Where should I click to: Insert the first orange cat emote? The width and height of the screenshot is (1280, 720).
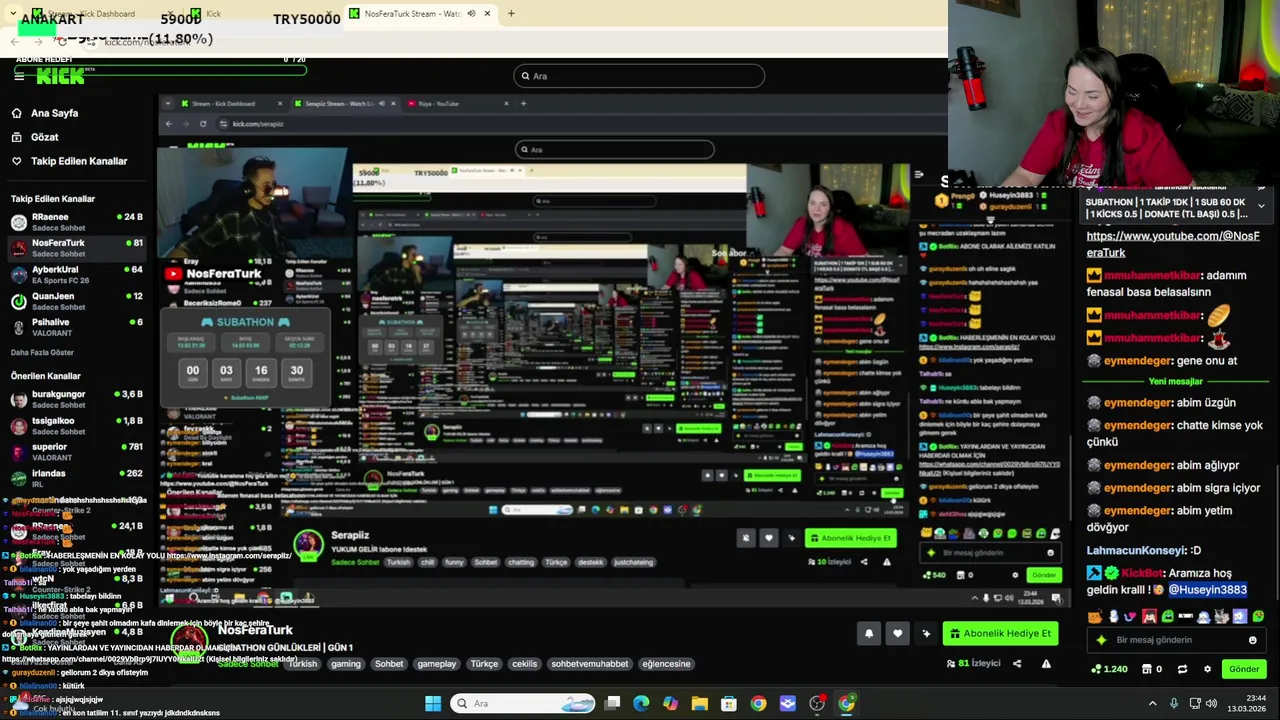click(x=1094, y=617)
